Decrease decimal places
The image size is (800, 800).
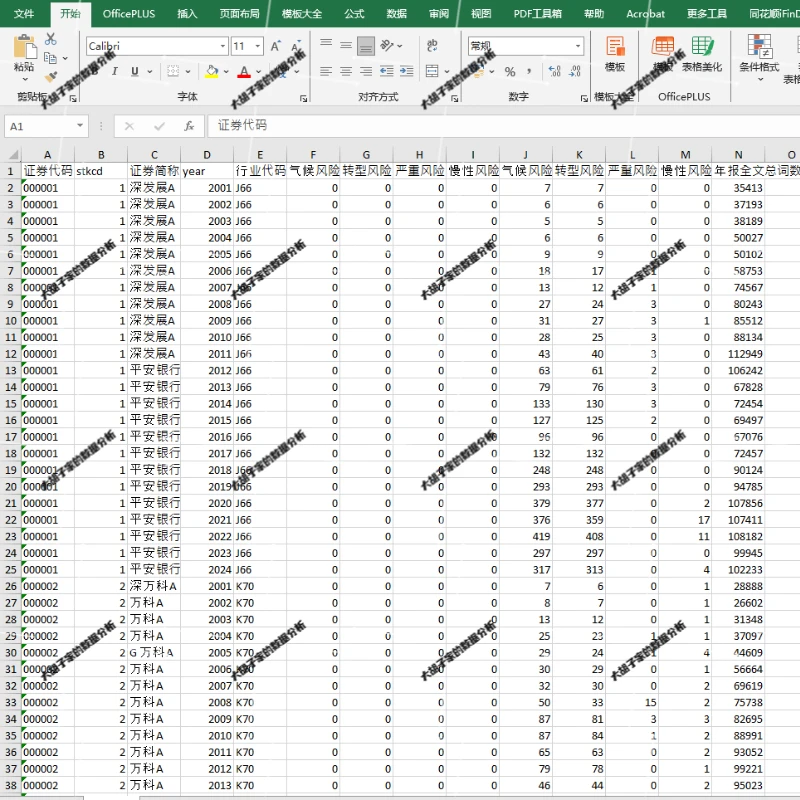coord(575,71)
